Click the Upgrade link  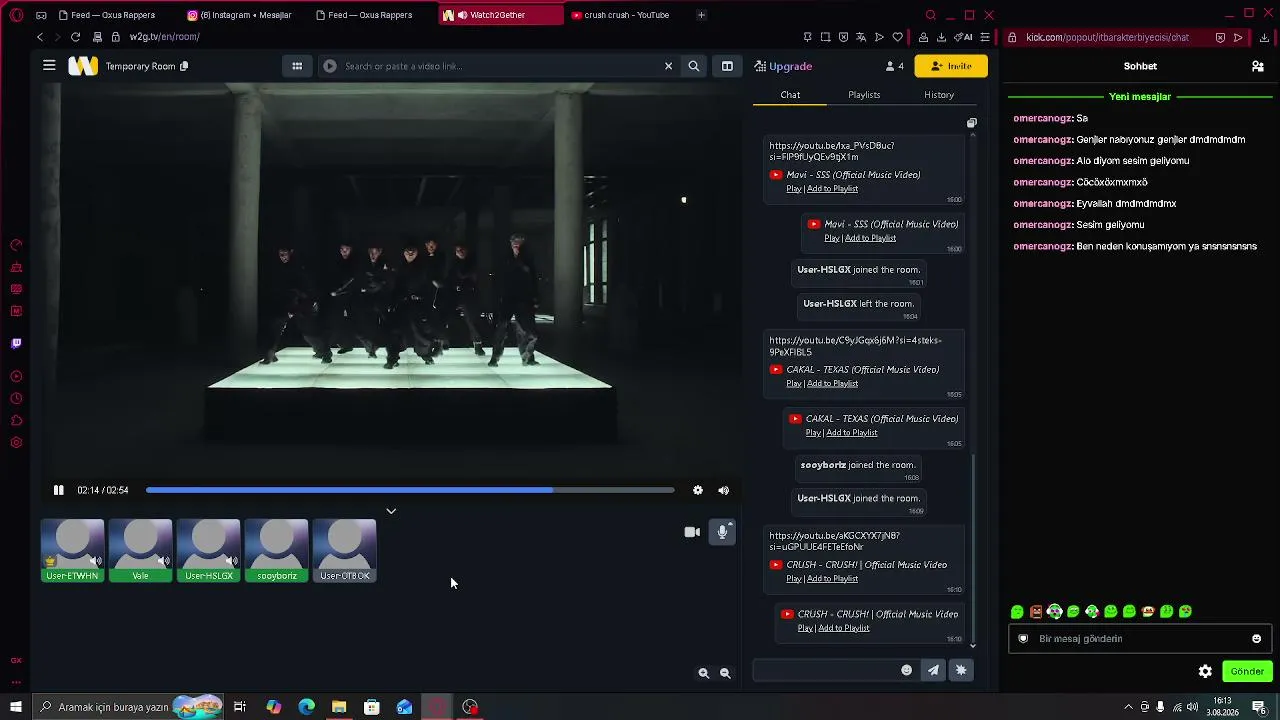point(784,66)
